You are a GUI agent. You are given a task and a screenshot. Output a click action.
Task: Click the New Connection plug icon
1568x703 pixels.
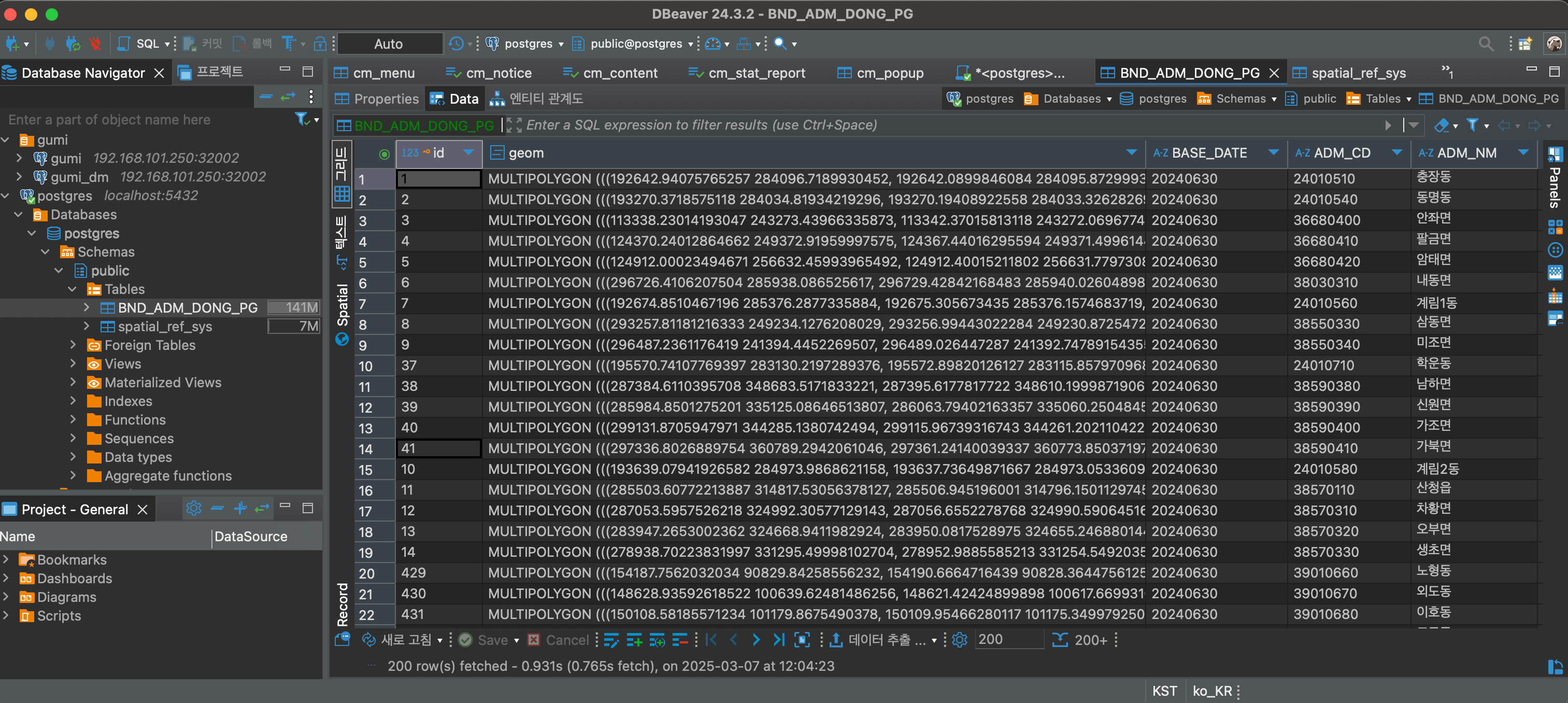point(12,43)
